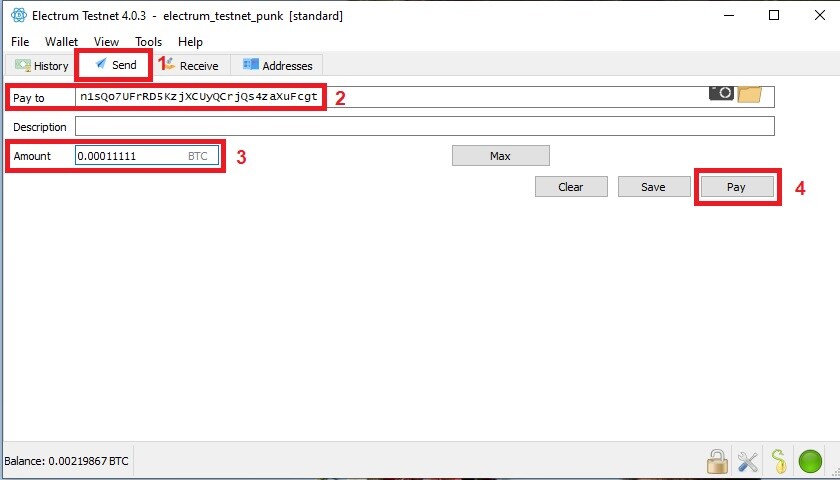Open the Wallet menu
Screen dimensions: 840x480
point(61,42)
